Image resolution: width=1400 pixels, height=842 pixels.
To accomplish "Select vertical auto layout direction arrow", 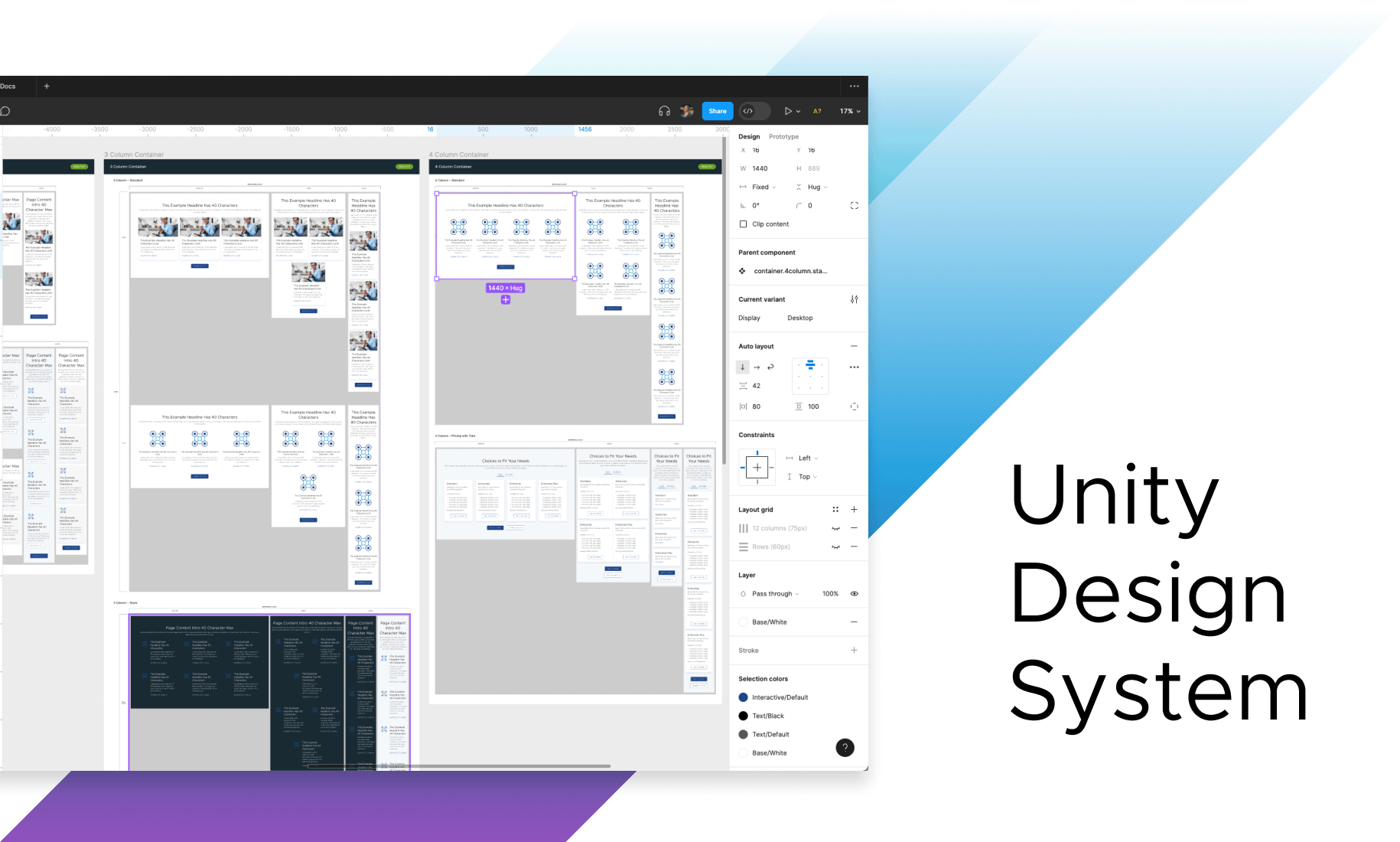I will [743, 367].
